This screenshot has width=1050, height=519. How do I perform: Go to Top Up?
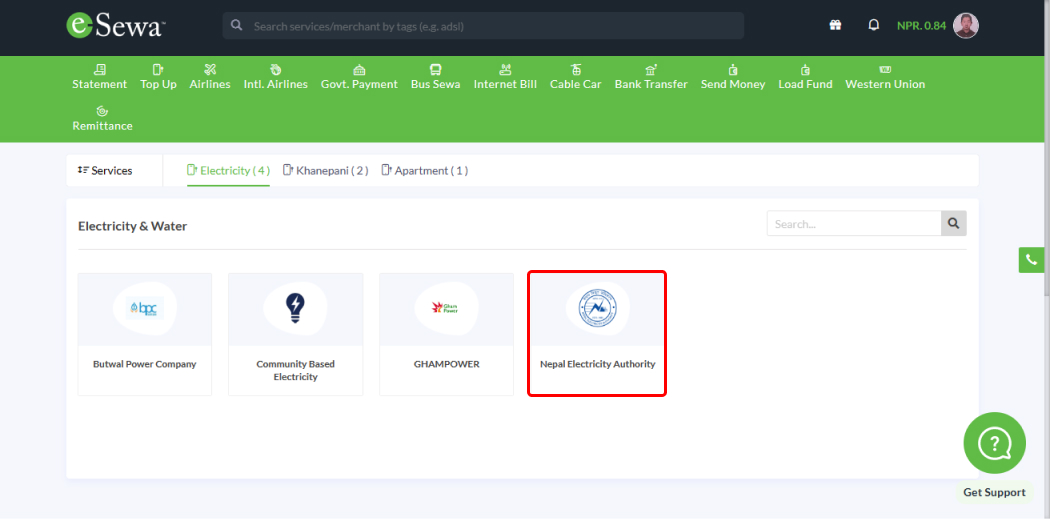[158, 77]
